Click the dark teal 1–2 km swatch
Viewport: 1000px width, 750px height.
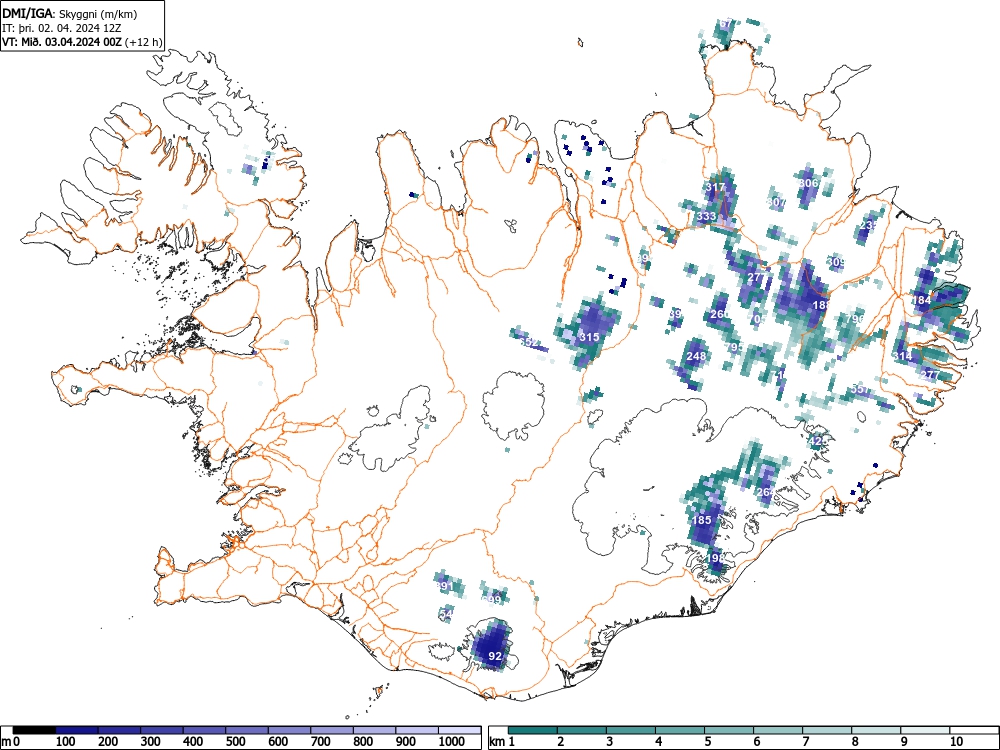(533, 730)
